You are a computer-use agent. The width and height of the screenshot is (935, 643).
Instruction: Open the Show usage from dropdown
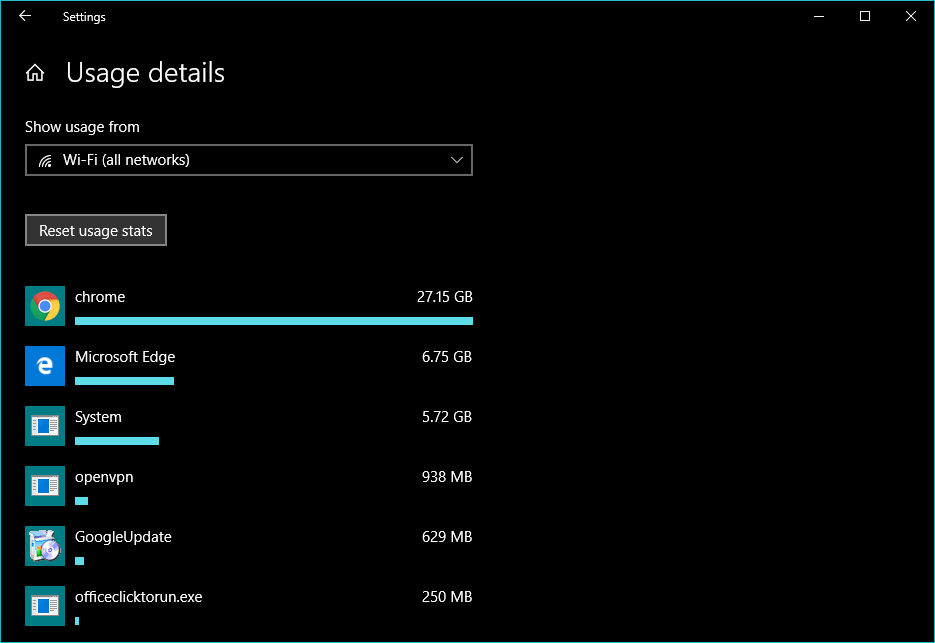point(248,160)
